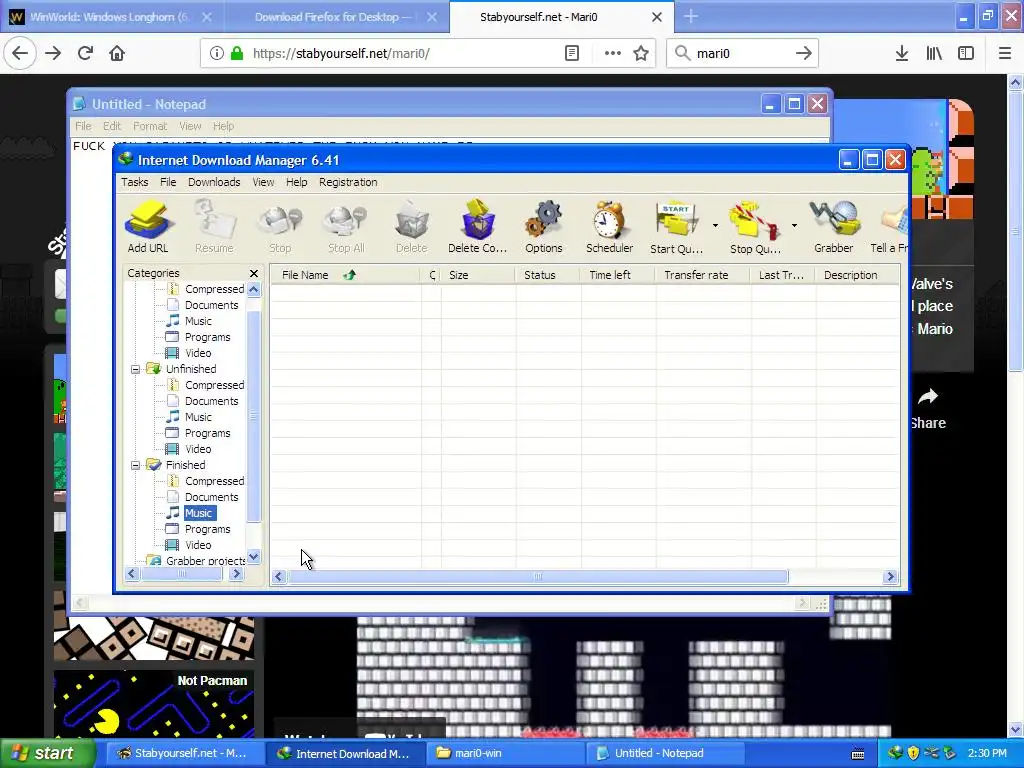Viewport: 1024px width, 768px height.
Task: Select Grabber projects tree item
Action: tap(205, 560)
